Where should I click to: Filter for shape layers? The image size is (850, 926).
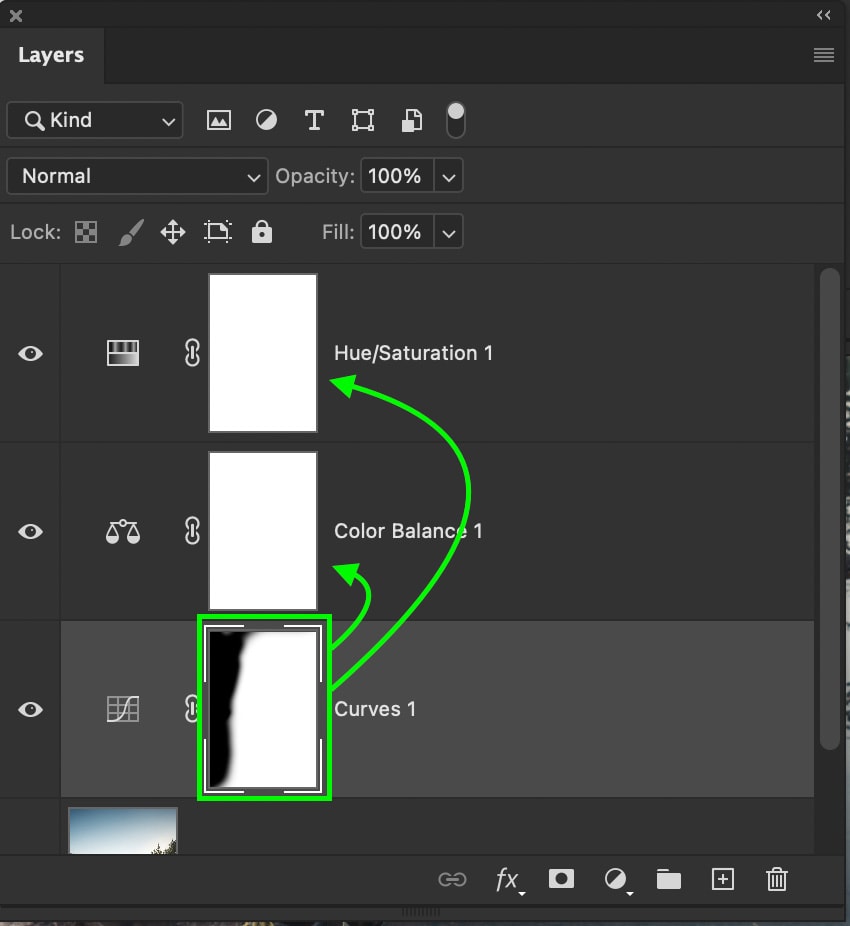click(x=363, y=120)
